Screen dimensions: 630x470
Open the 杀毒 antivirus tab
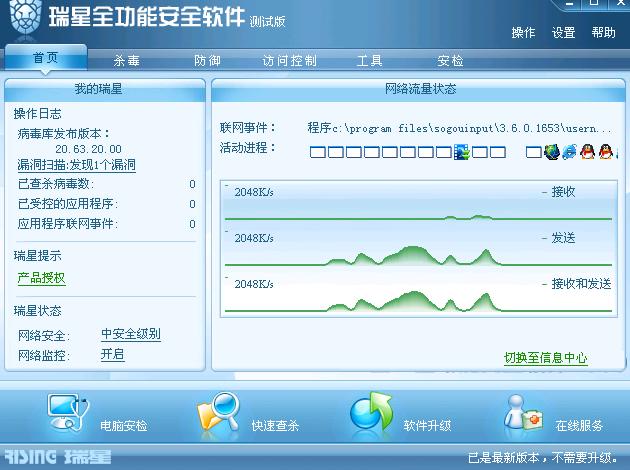(x=127, y=61)
